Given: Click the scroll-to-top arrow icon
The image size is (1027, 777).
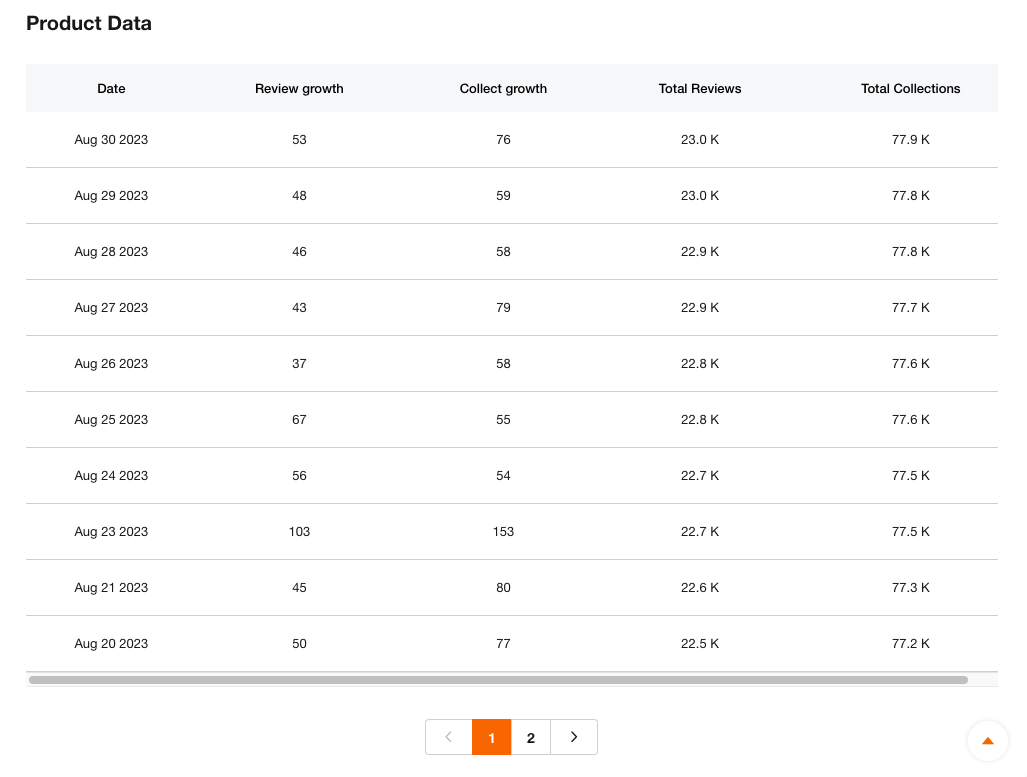Looking at the screenshot, I should pos(988,741).
